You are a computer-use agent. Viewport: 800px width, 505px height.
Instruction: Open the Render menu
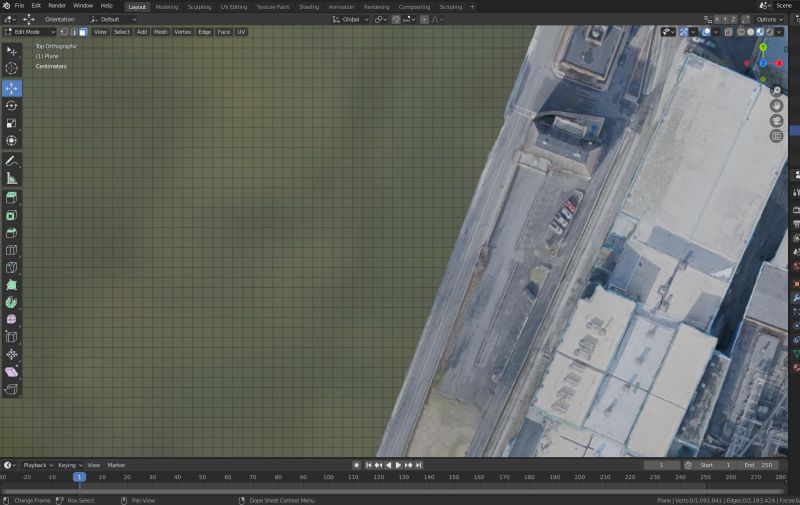(x=57, y=6)
